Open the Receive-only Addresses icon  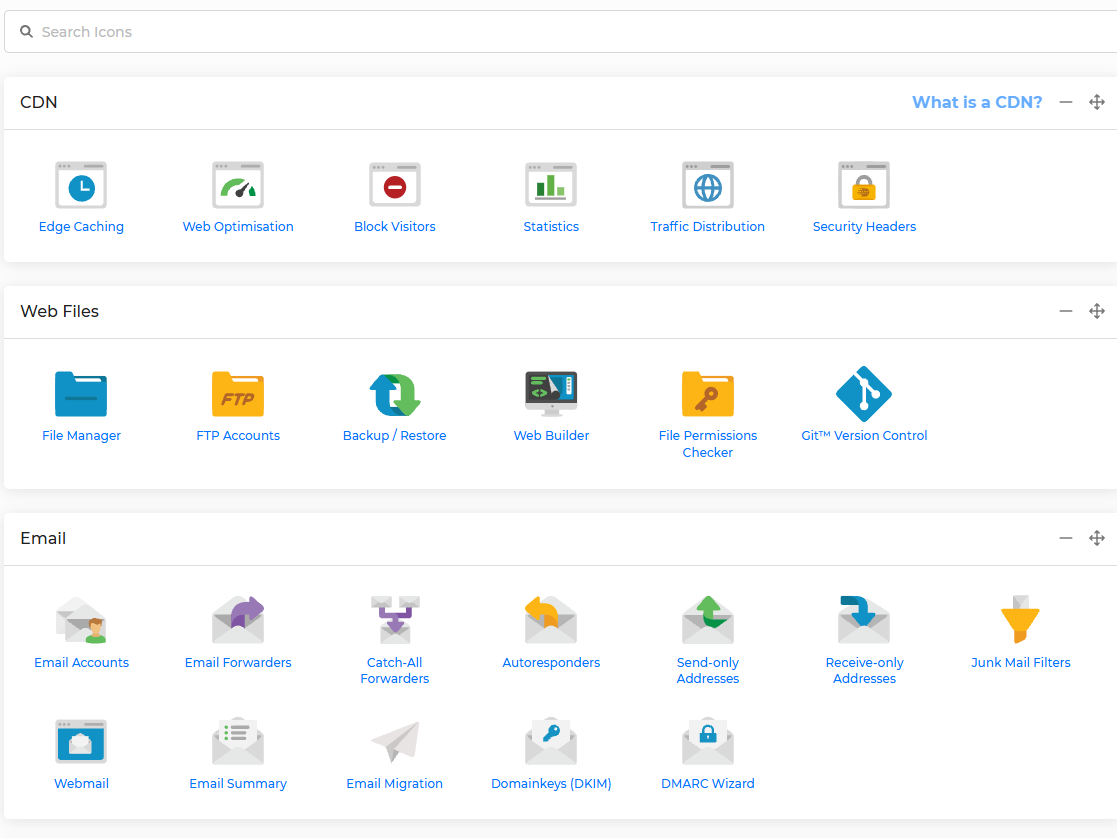point(864,620)
